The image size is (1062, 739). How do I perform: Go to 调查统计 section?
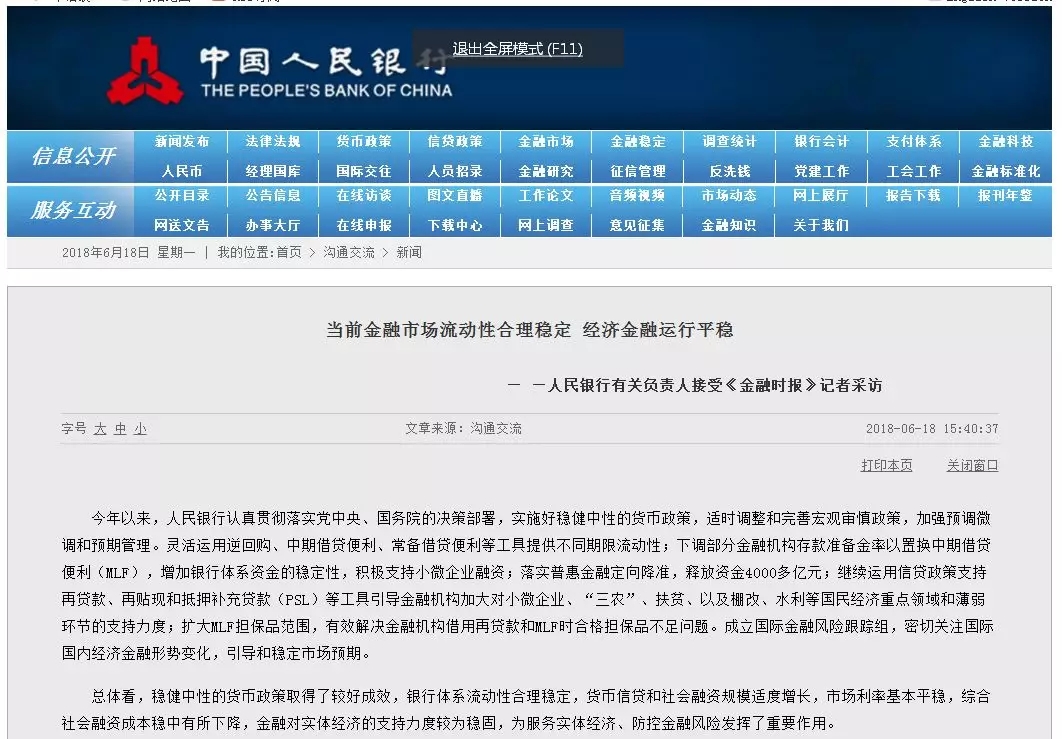(729, 142)
